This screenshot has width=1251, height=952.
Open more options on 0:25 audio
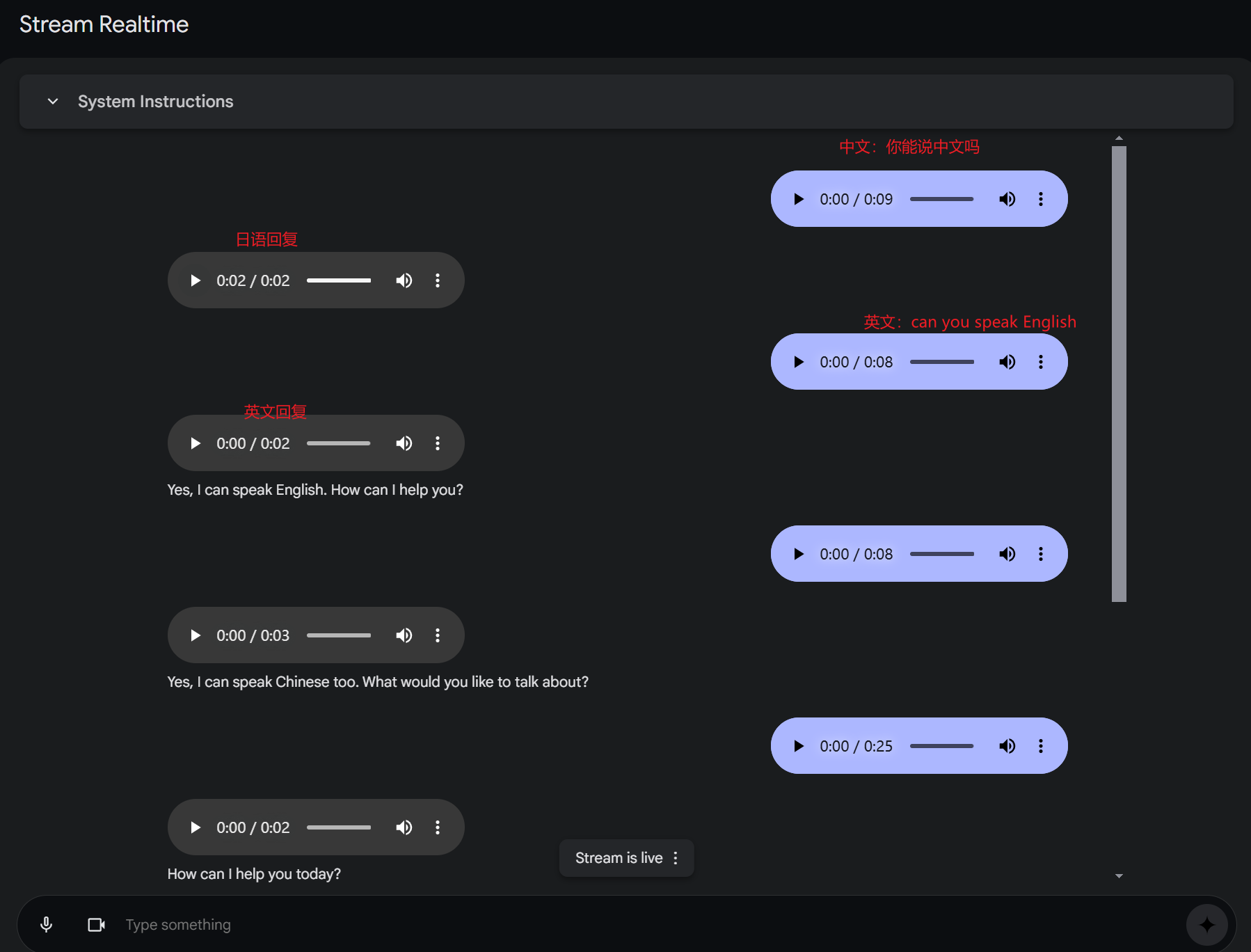pos(1041,746)
